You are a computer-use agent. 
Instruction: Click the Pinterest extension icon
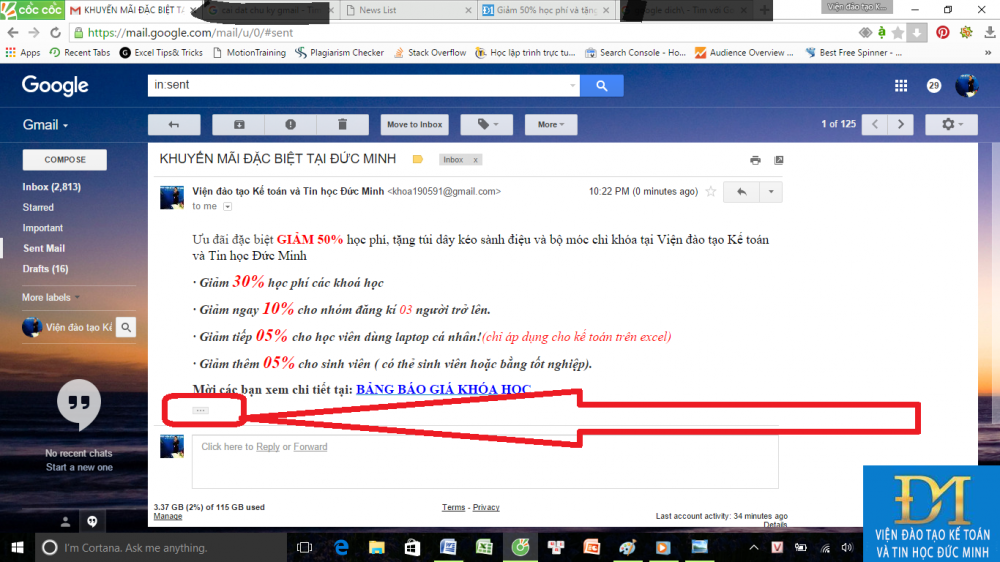(x=943, y=33)
